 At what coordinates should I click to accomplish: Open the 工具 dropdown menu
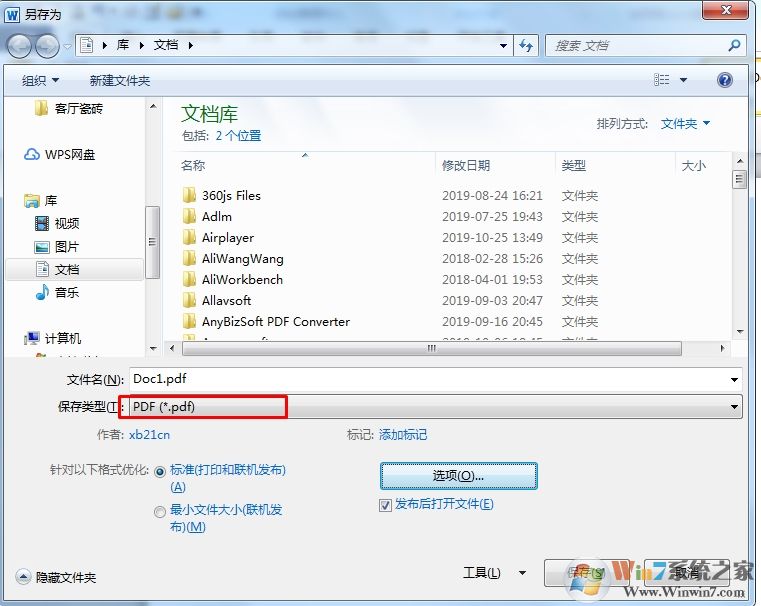pos(494,573)
